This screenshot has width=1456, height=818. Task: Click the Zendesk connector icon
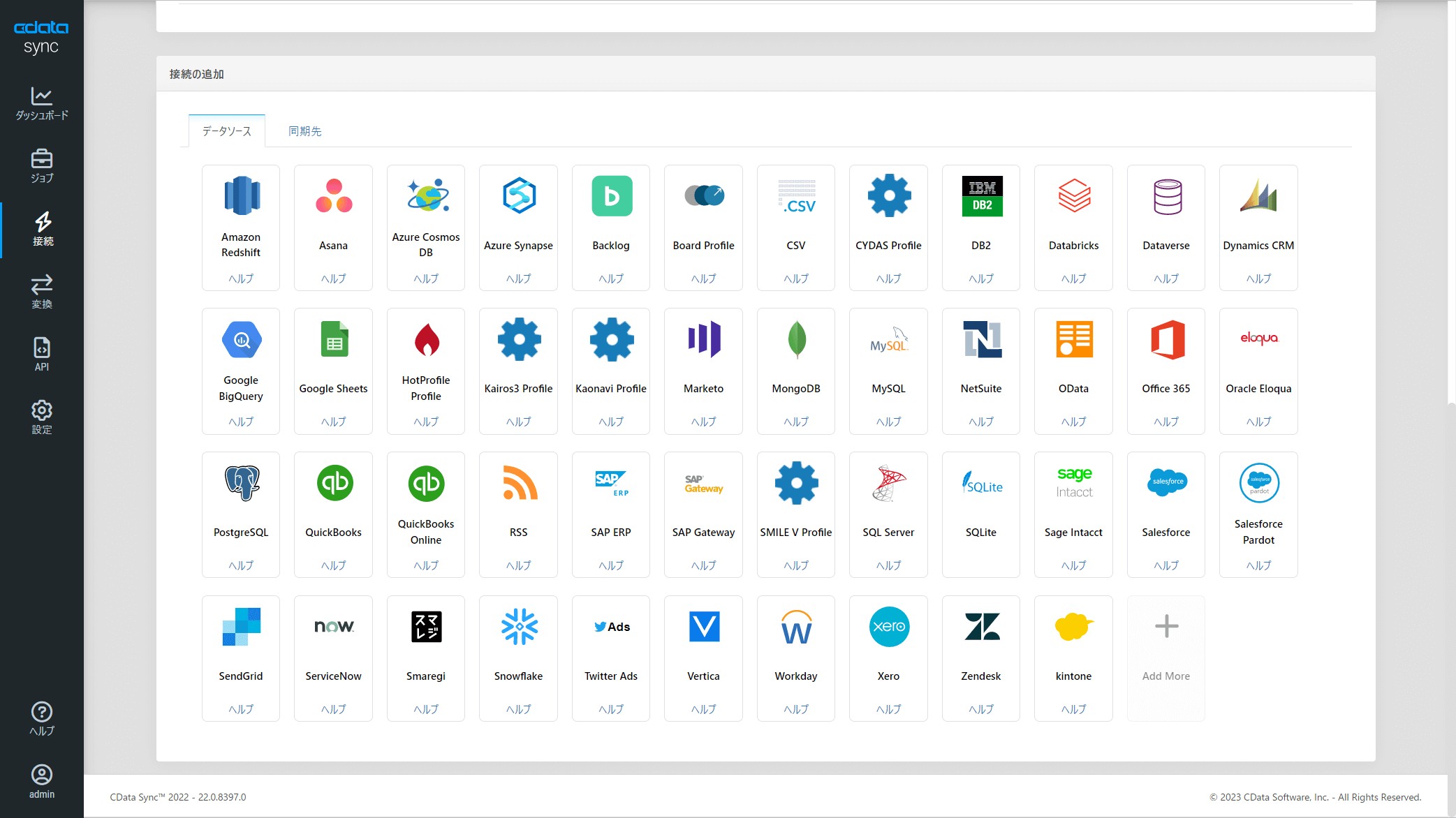(980, 627)
